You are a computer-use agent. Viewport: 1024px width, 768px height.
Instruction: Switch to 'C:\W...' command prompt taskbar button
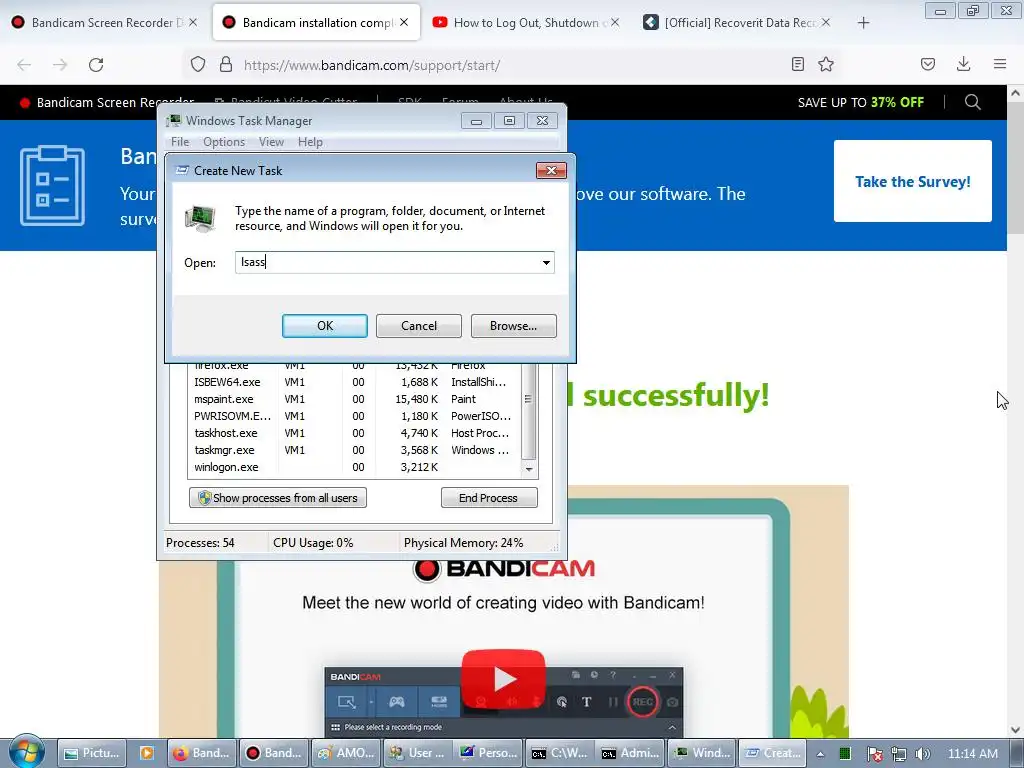pos(559,753)
